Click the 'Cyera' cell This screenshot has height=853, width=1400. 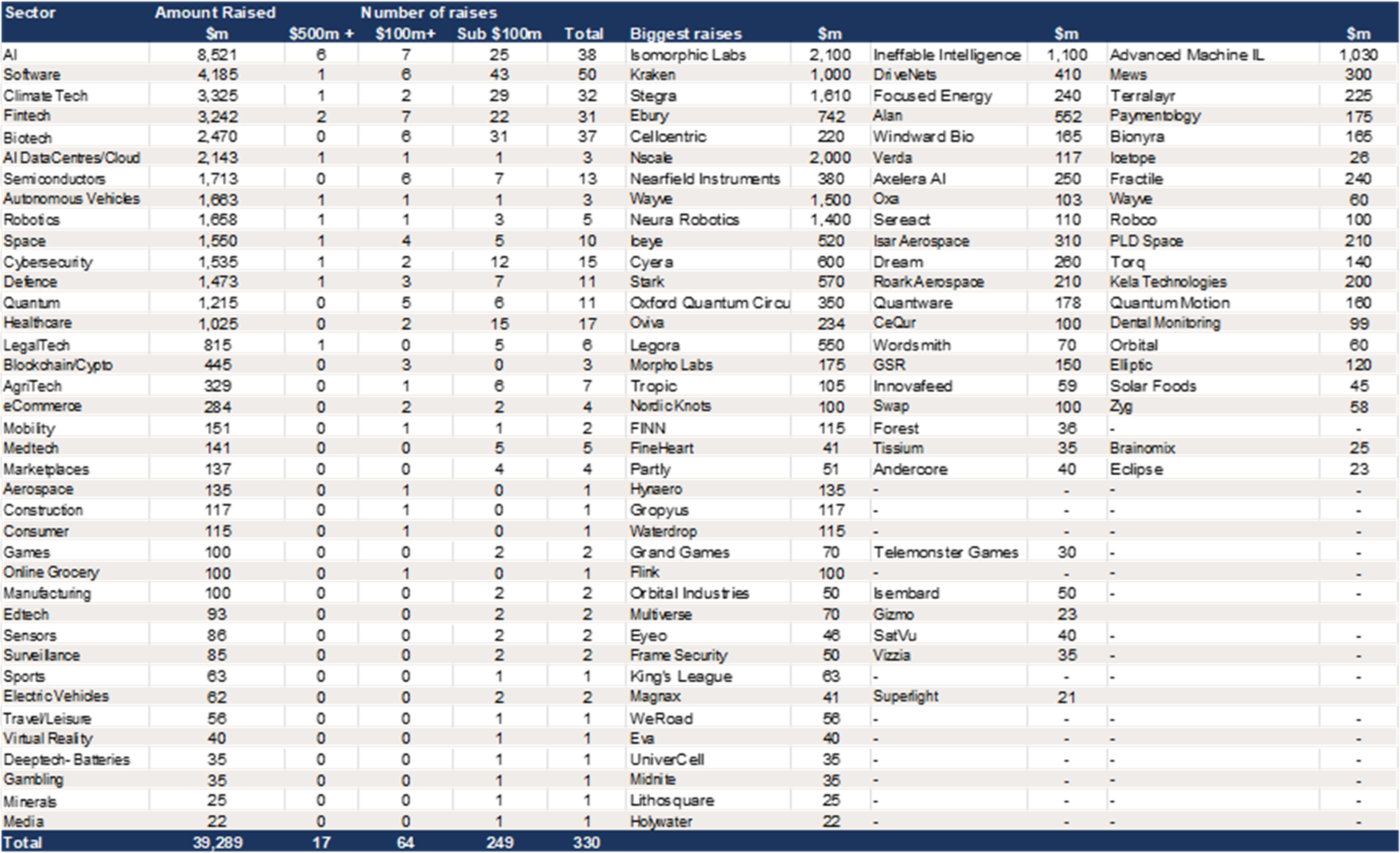coord(651,262)
